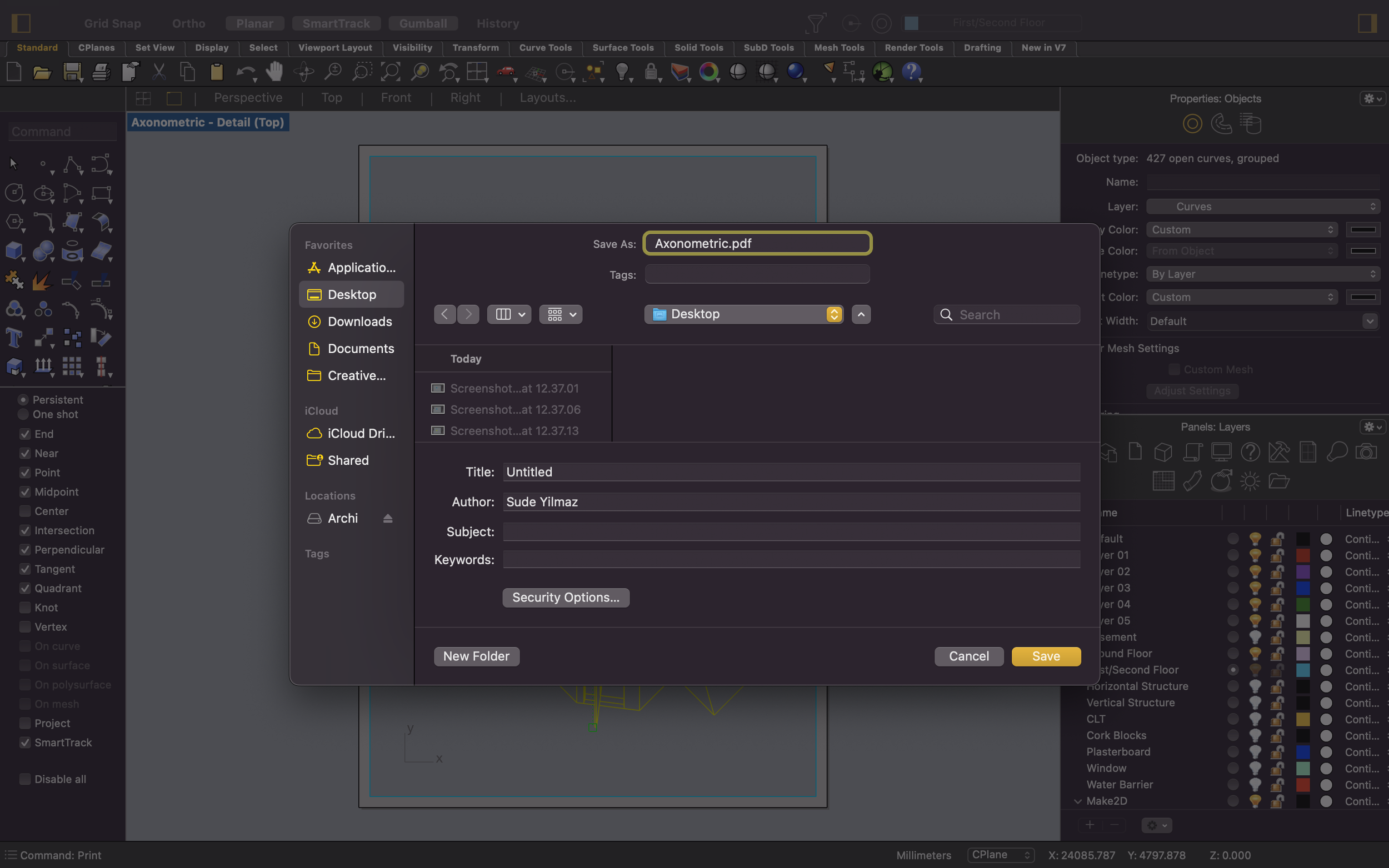Click the CLT layer color swatch
The image size is (1389, 868).
pyautogui.click(x=1303, y=719)
